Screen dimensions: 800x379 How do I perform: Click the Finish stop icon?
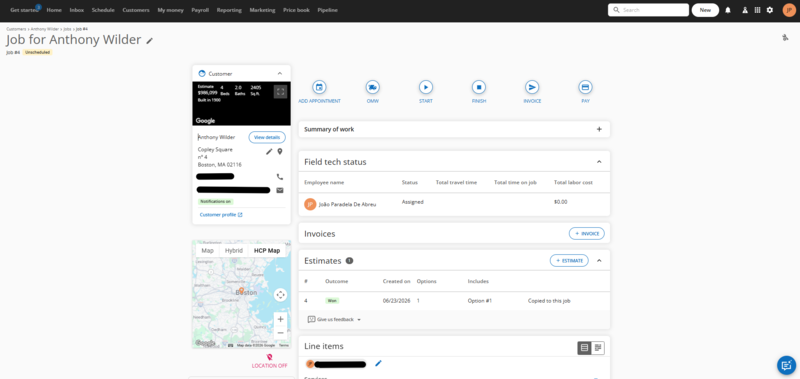click(x=479, y=87)
